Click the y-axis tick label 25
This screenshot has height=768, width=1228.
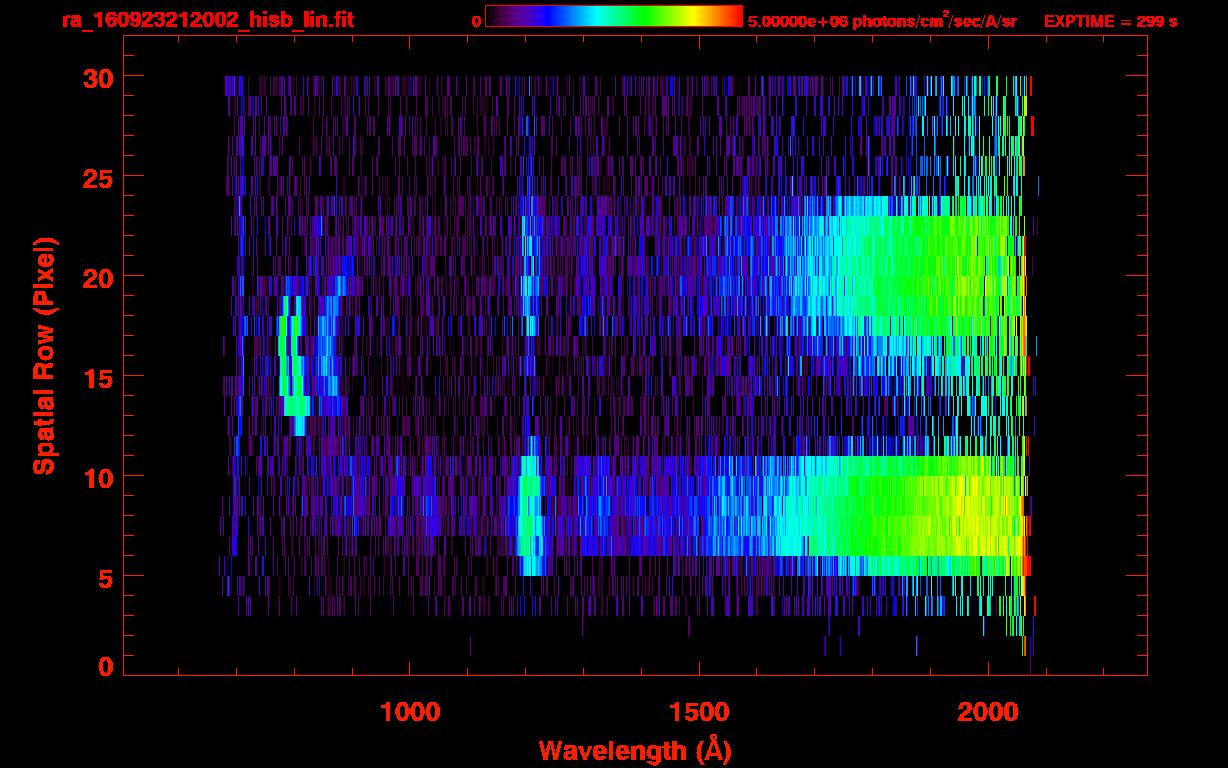point(98,177)
